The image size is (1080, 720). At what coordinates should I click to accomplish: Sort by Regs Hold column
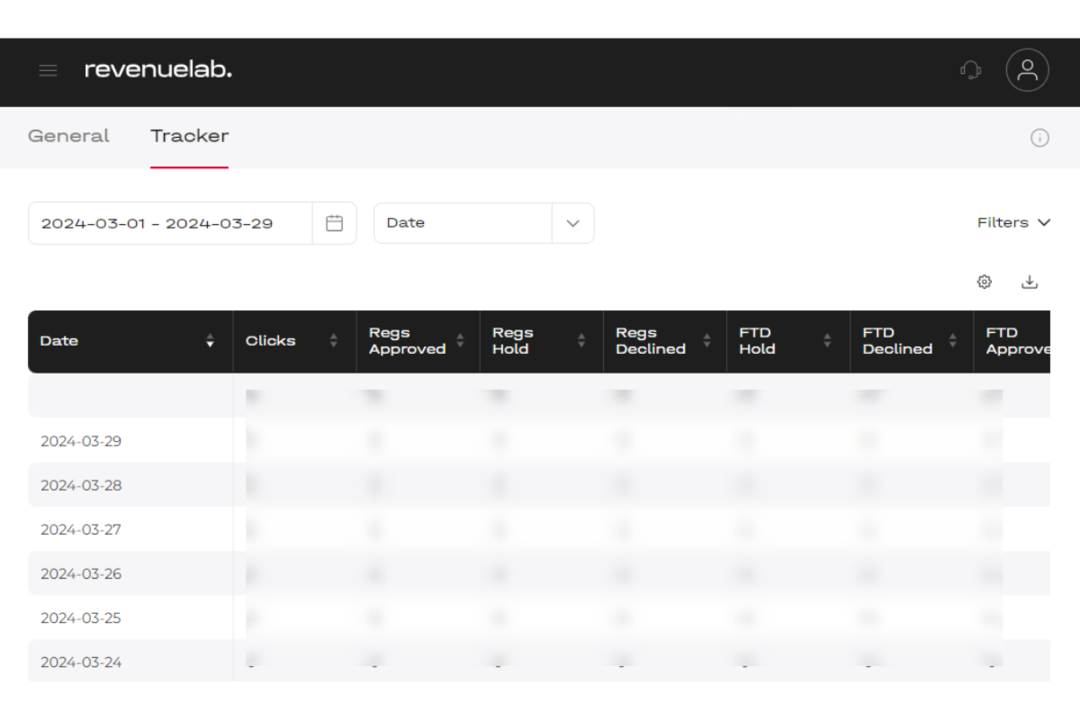pyautogui.click(x=581, y=341)
